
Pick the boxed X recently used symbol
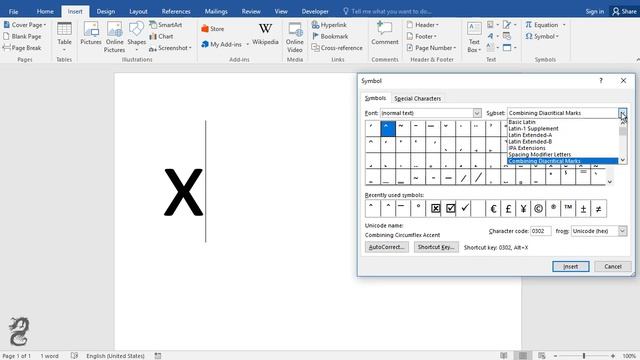tap(436, 209)
